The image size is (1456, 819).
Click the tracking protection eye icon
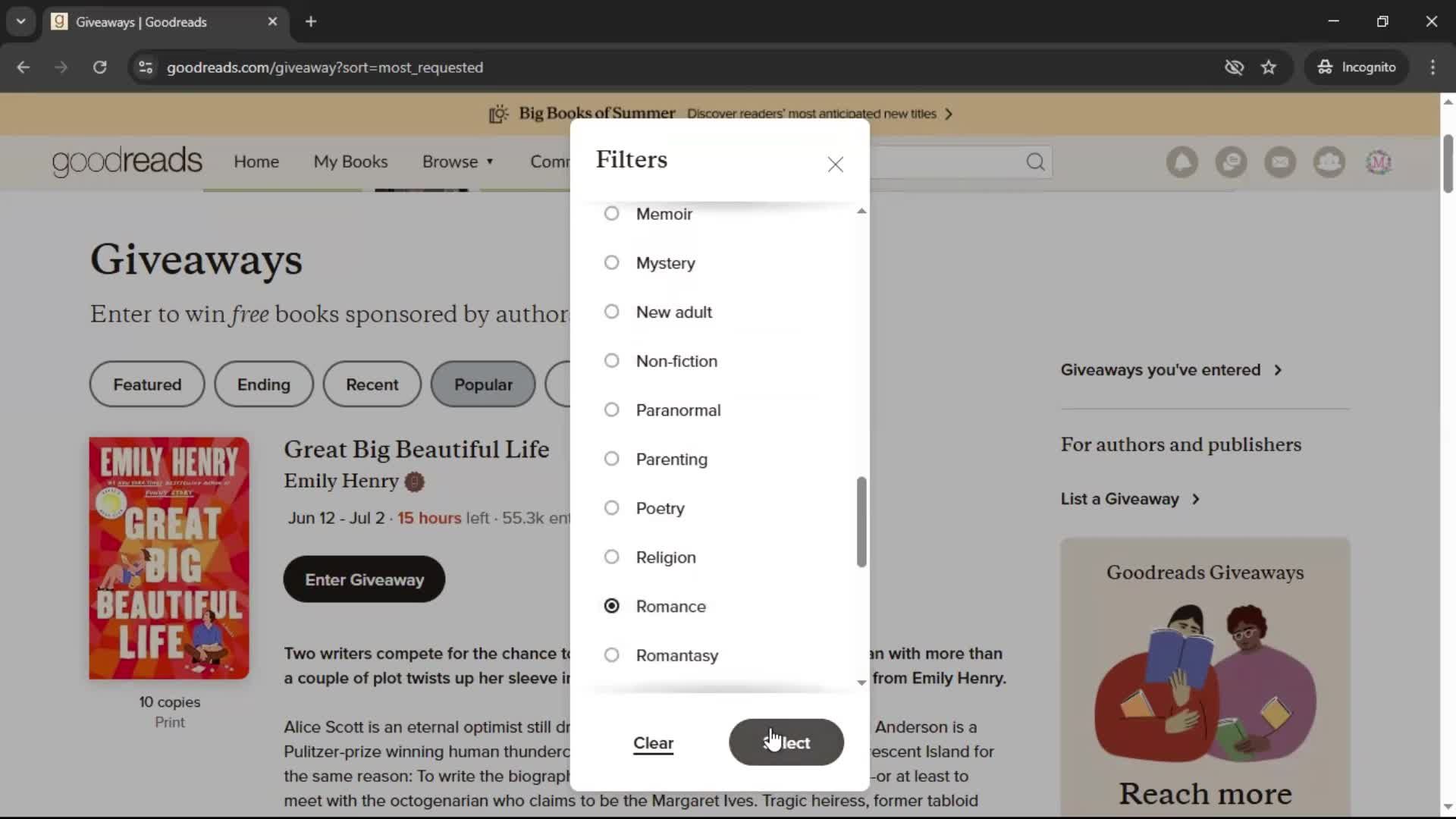1234,67
